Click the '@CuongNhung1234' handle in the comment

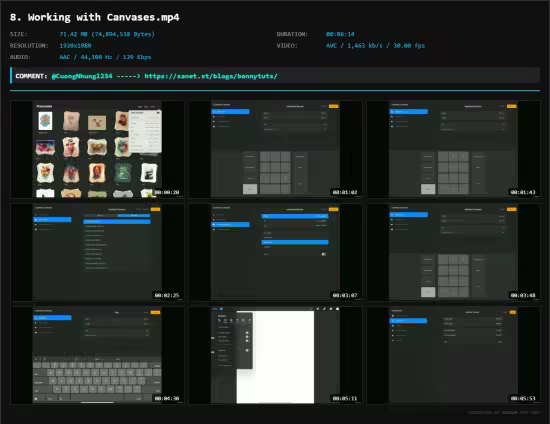(x=82, y=76)
